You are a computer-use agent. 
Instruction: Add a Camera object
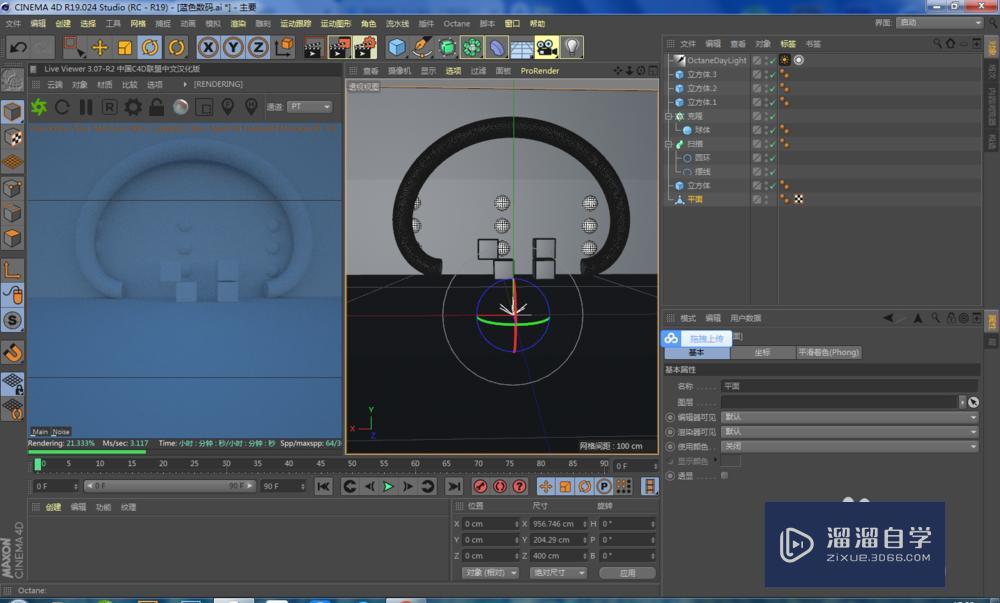click(x=547, y=47)
